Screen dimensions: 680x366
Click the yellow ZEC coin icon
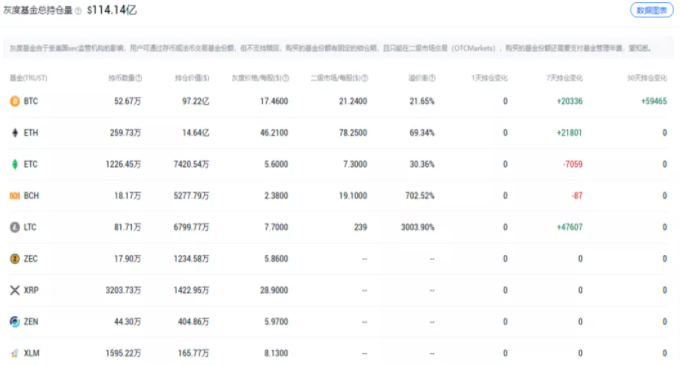pyautogui.click(x=15, y=258)
